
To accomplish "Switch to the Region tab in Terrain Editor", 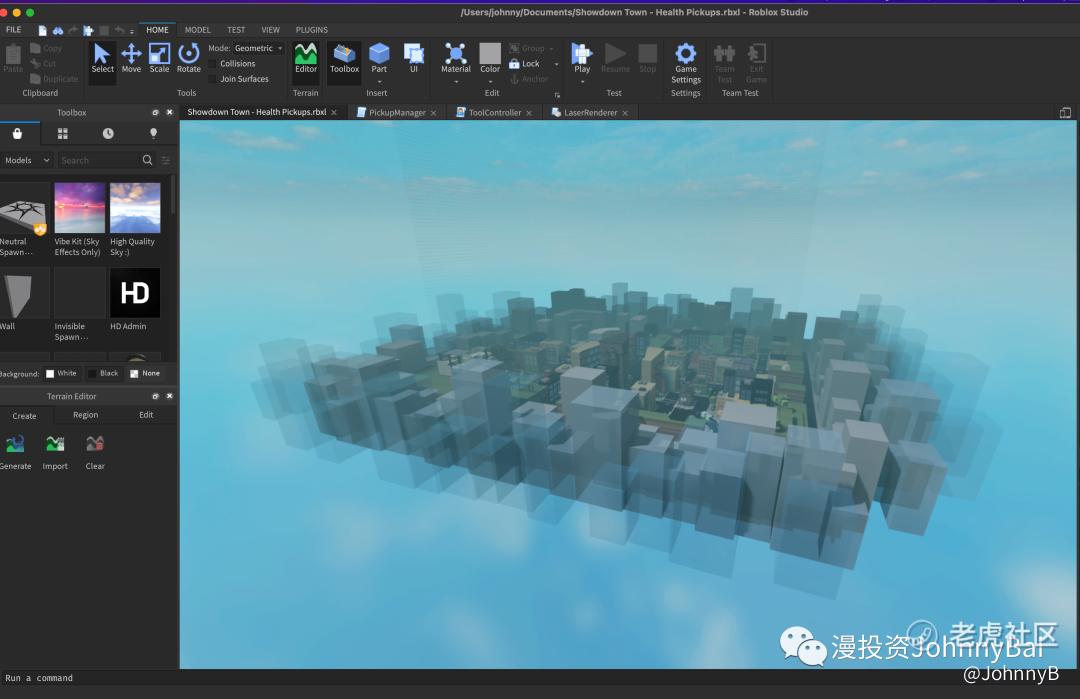I will point(86,415).
